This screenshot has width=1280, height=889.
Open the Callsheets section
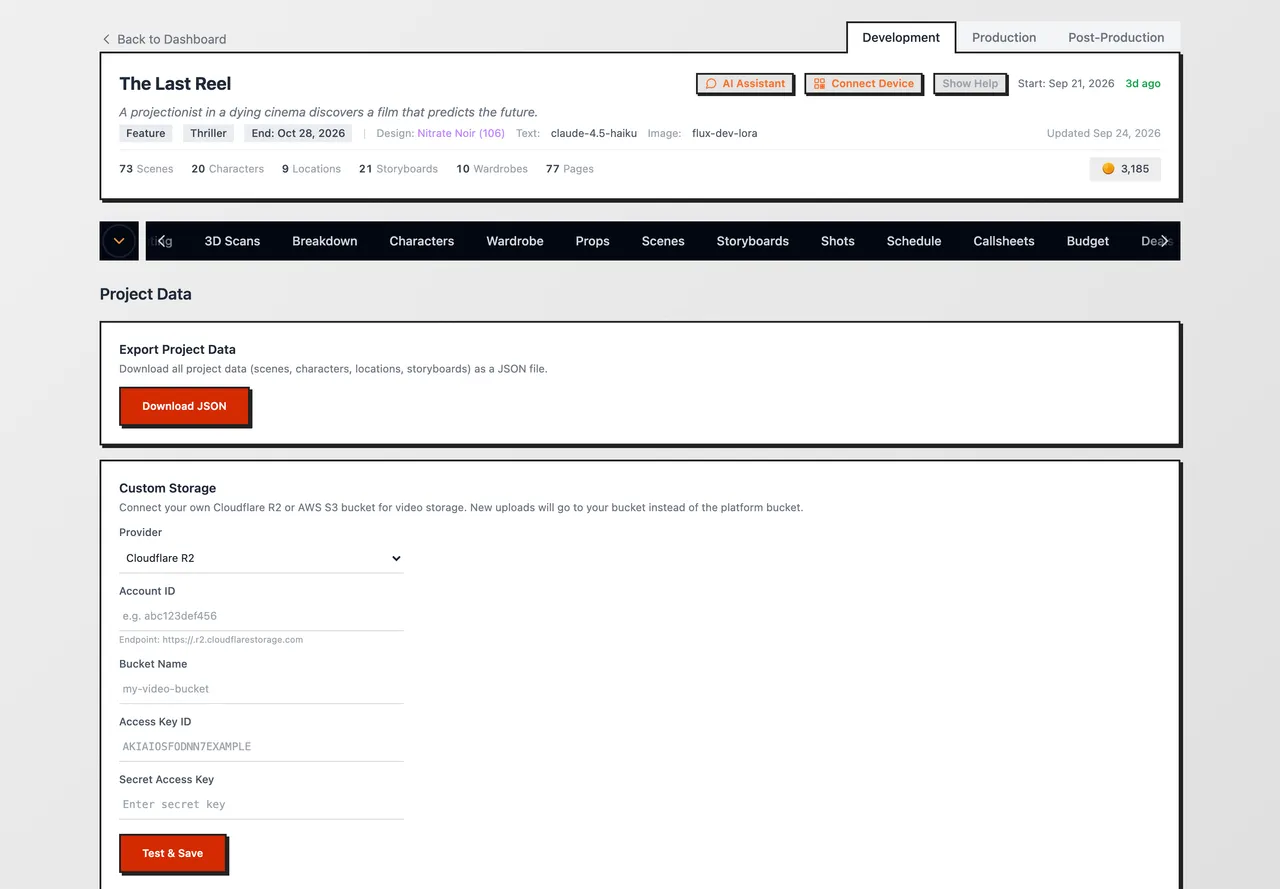[x=1004, y=241]
